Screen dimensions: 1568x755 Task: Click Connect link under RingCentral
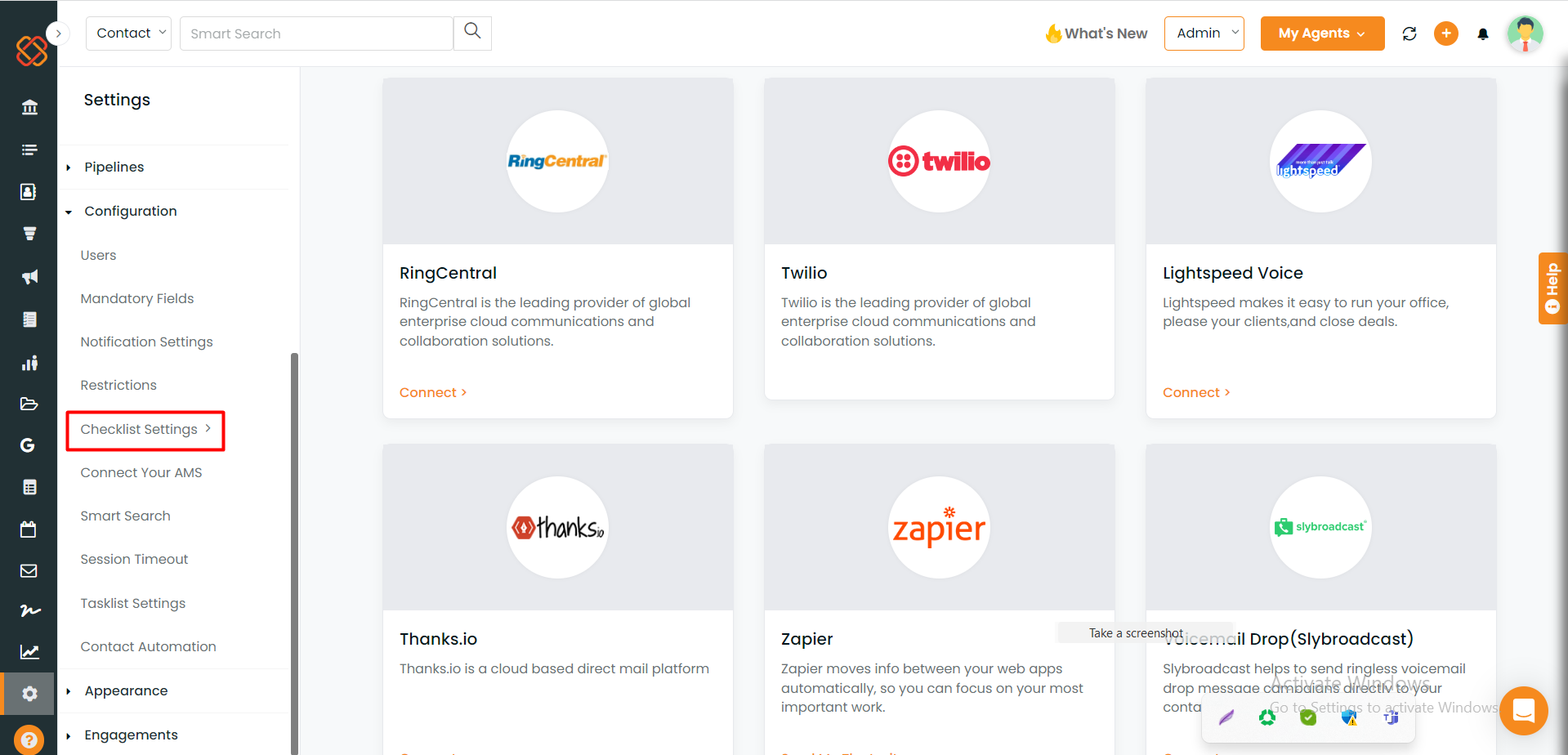click(433, 392)
